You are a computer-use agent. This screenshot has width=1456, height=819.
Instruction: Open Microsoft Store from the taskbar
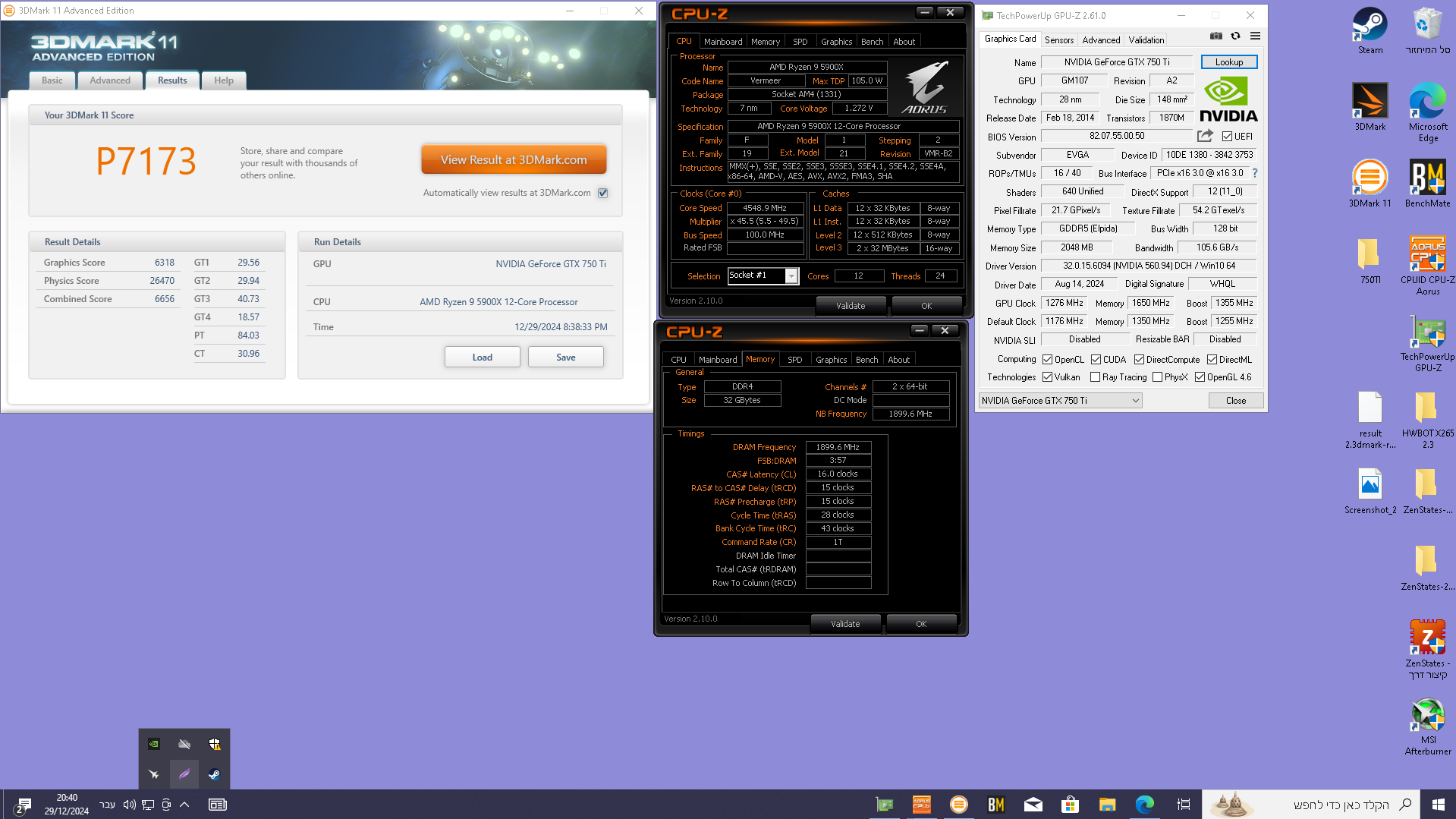pyautogui.click(x=1070, y=805)
